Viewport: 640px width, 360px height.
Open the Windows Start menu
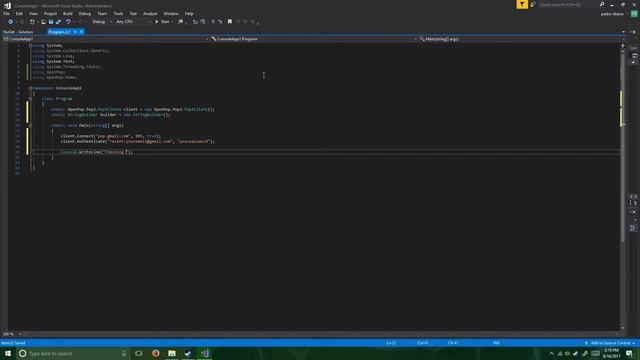click(x=8, y=353)
